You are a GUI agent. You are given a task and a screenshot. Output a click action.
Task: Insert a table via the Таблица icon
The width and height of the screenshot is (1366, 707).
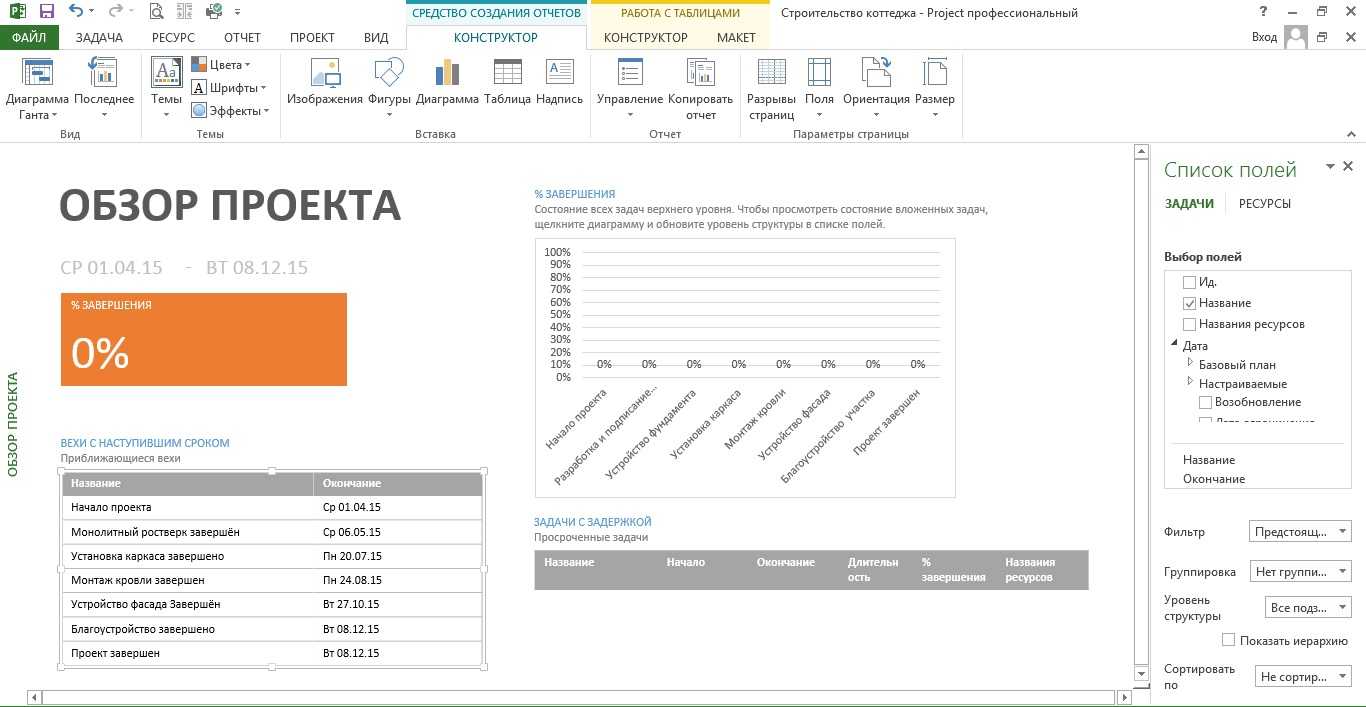[507, 75]
